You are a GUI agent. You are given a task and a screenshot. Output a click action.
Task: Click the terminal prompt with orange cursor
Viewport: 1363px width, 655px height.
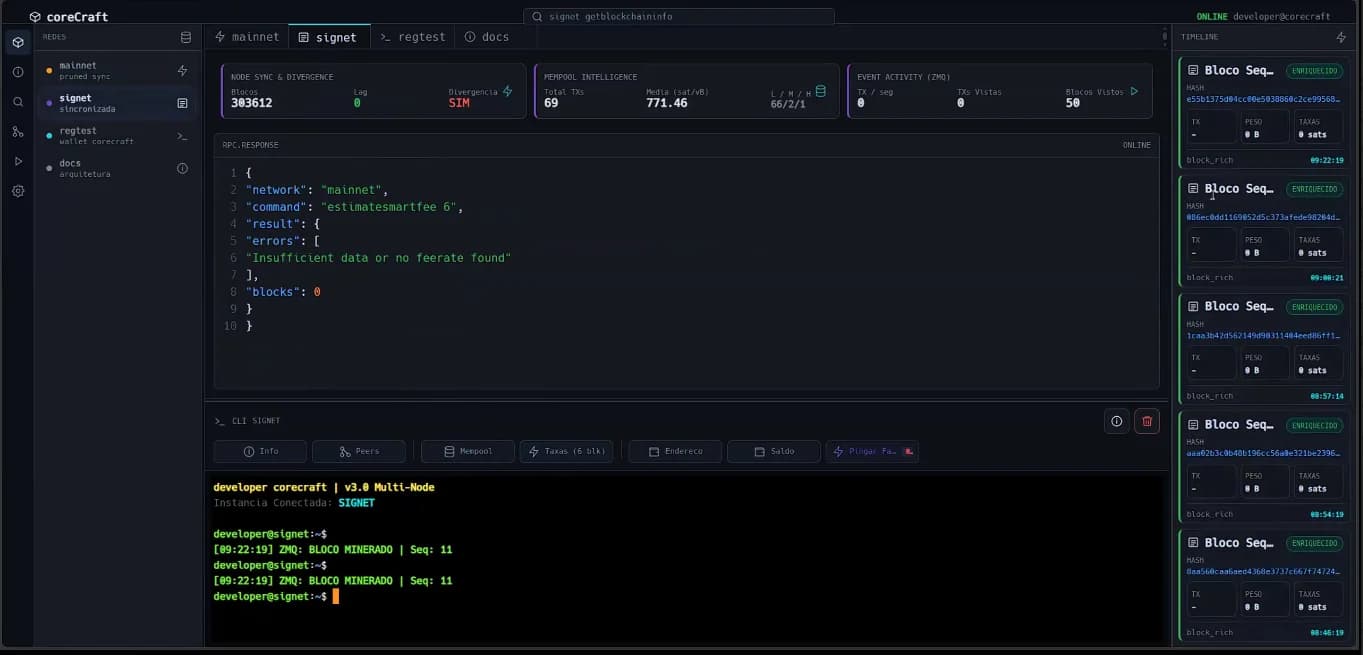pyautogui.click(x=275, y=596)
